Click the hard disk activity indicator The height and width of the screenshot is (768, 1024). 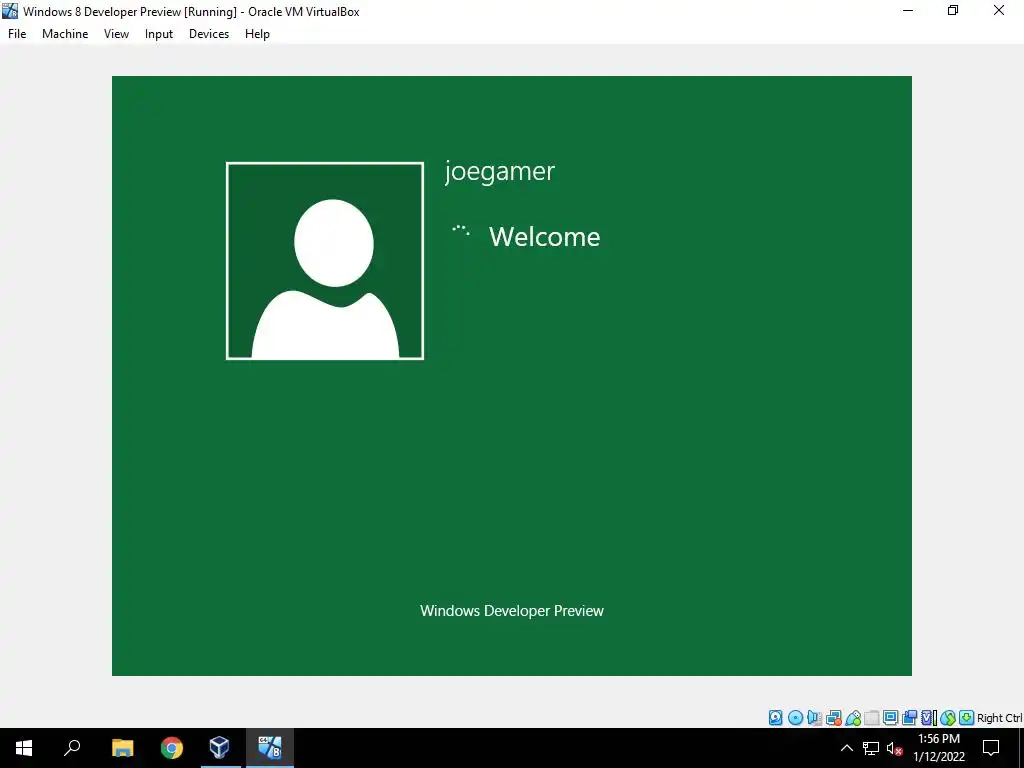tap(775, 718)
